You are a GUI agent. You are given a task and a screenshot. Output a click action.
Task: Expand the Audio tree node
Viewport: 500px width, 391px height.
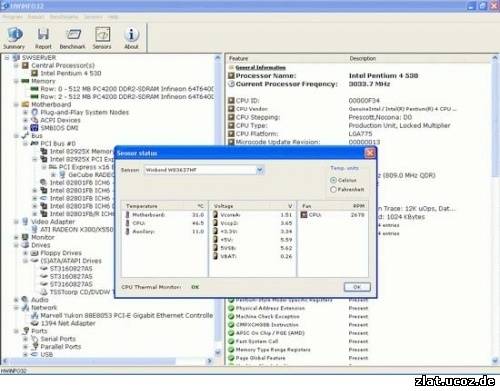click(16, 300)
